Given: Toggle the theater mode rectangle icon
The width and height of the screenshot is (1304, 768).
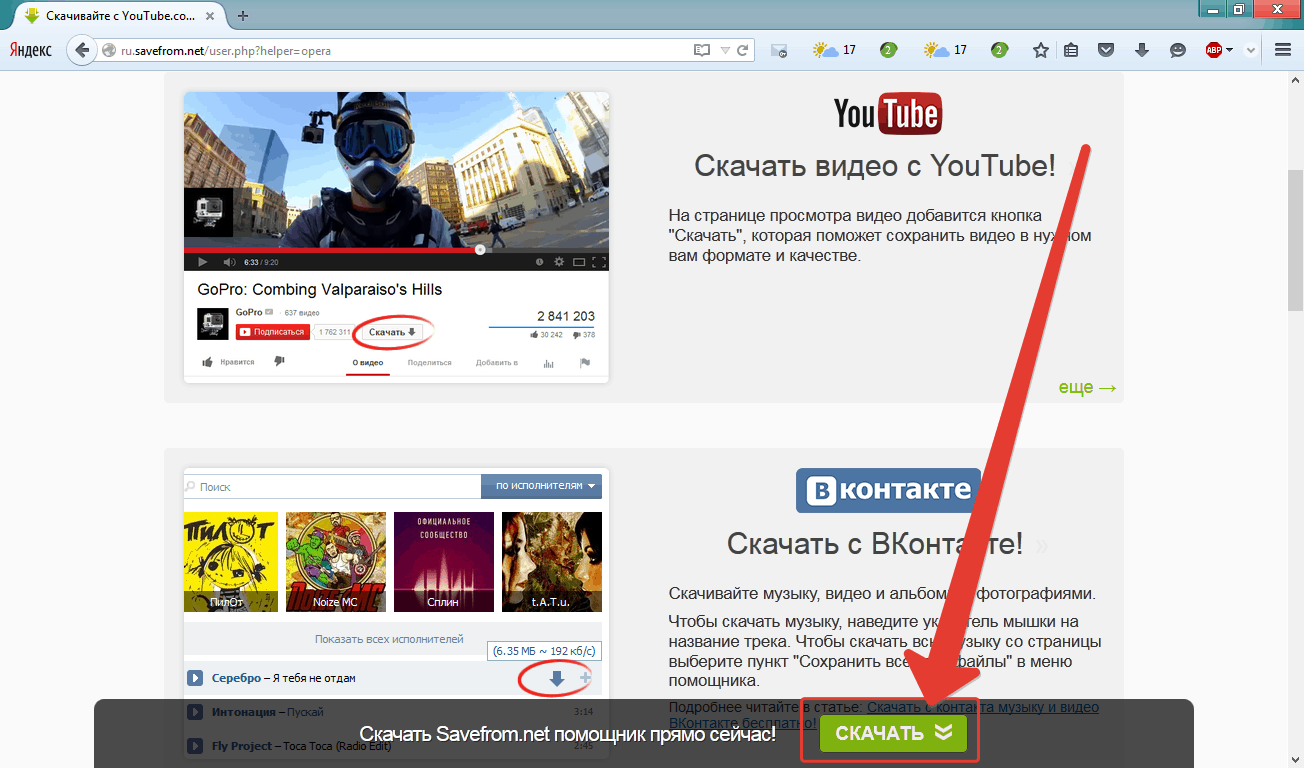Looking at the screenshot, I should [579, 262].
